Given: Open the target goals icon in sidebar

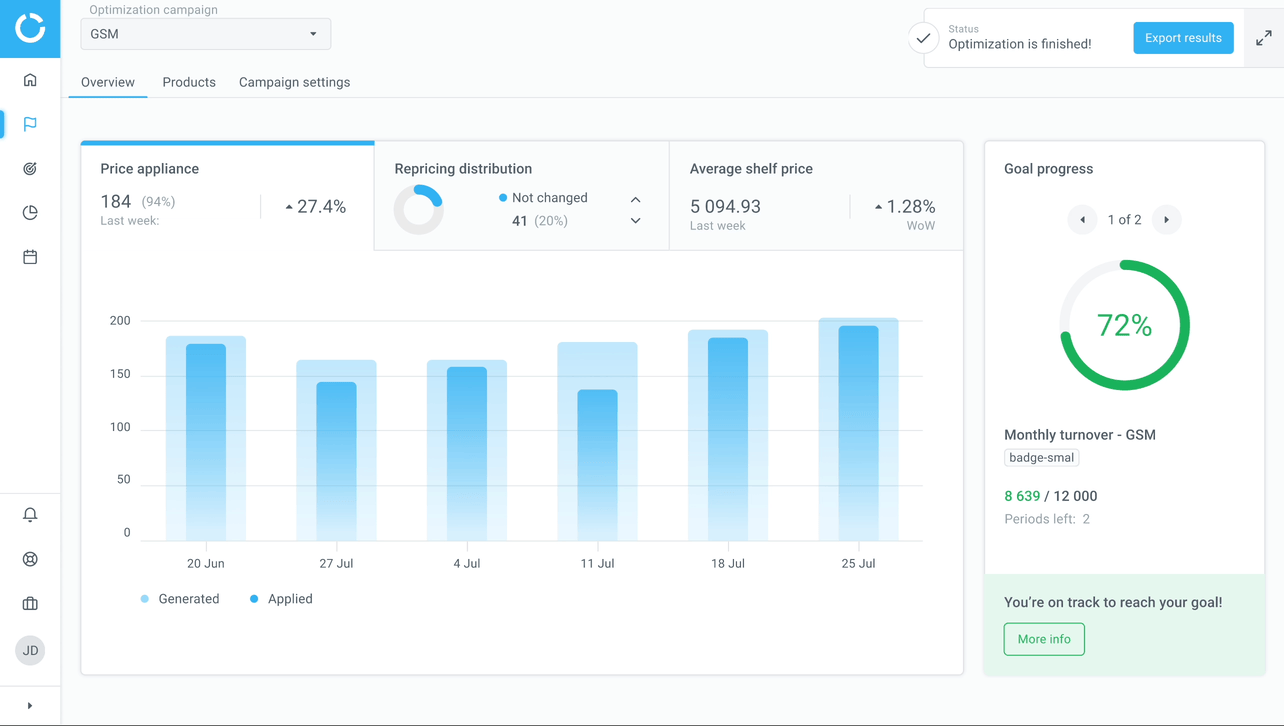Looking at the screenshot, I should pyautogui.click(x=30, y=169).
